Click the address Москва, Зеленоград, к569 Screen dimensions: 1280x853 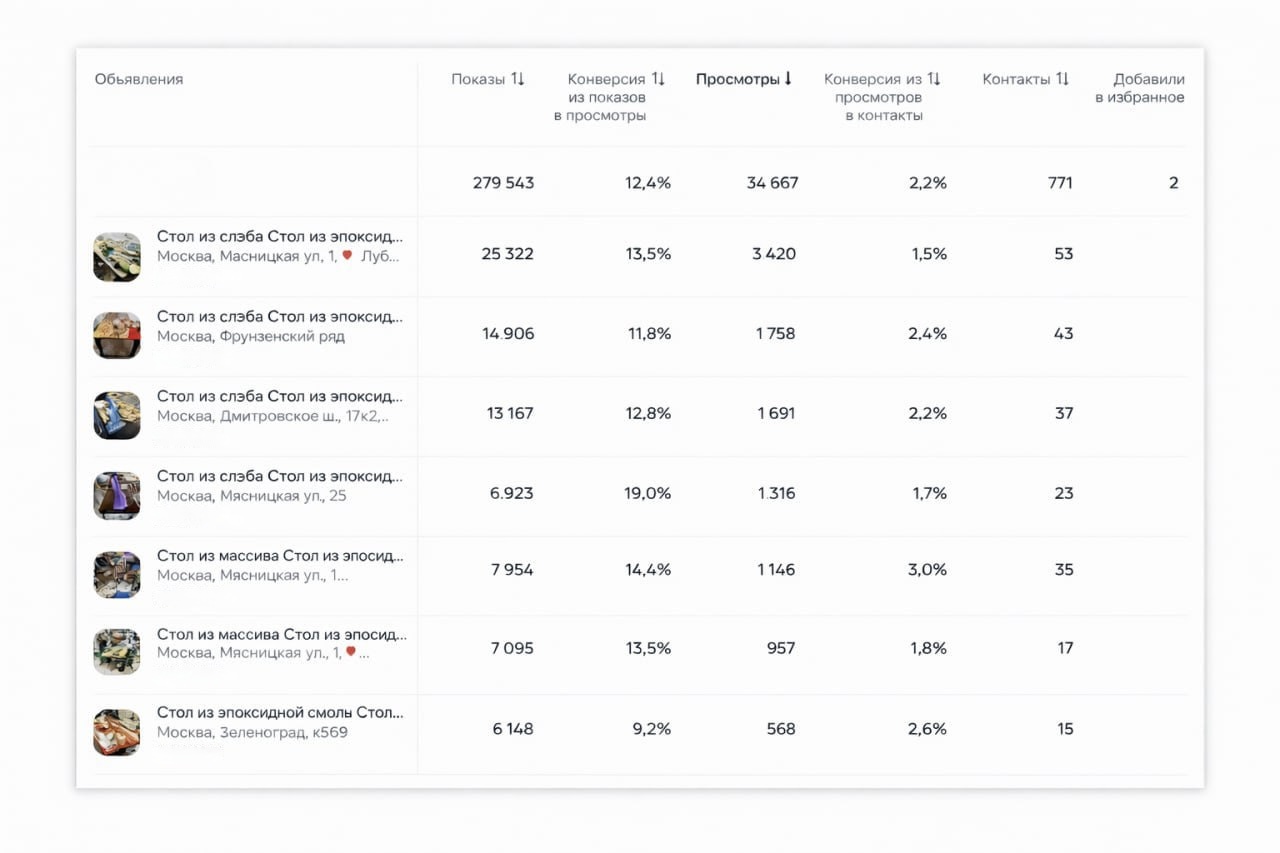click(252, 733)
